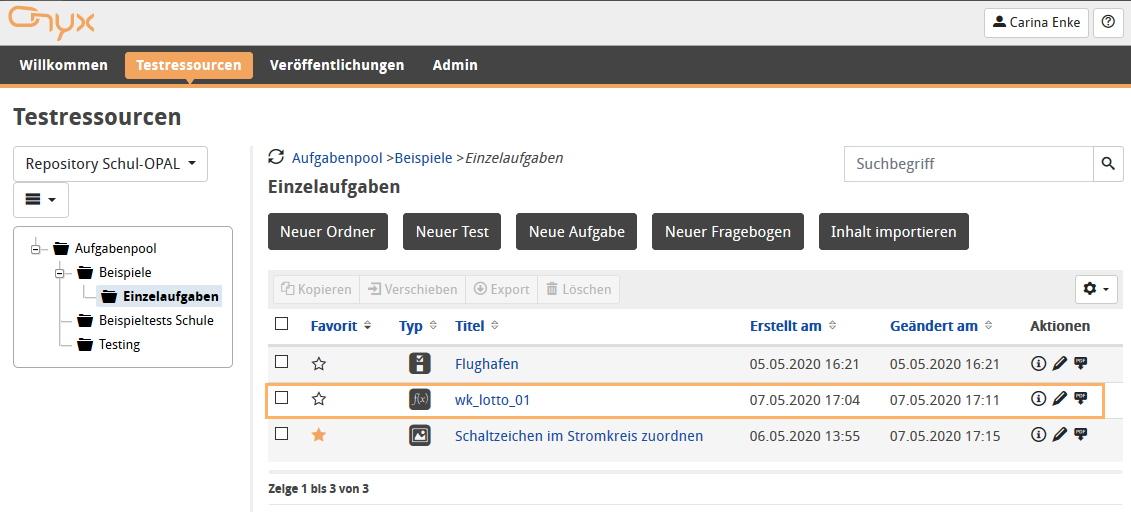1131x512 pixels.
Task: Open the Admin menu tab
Action: tap(455, 65)
